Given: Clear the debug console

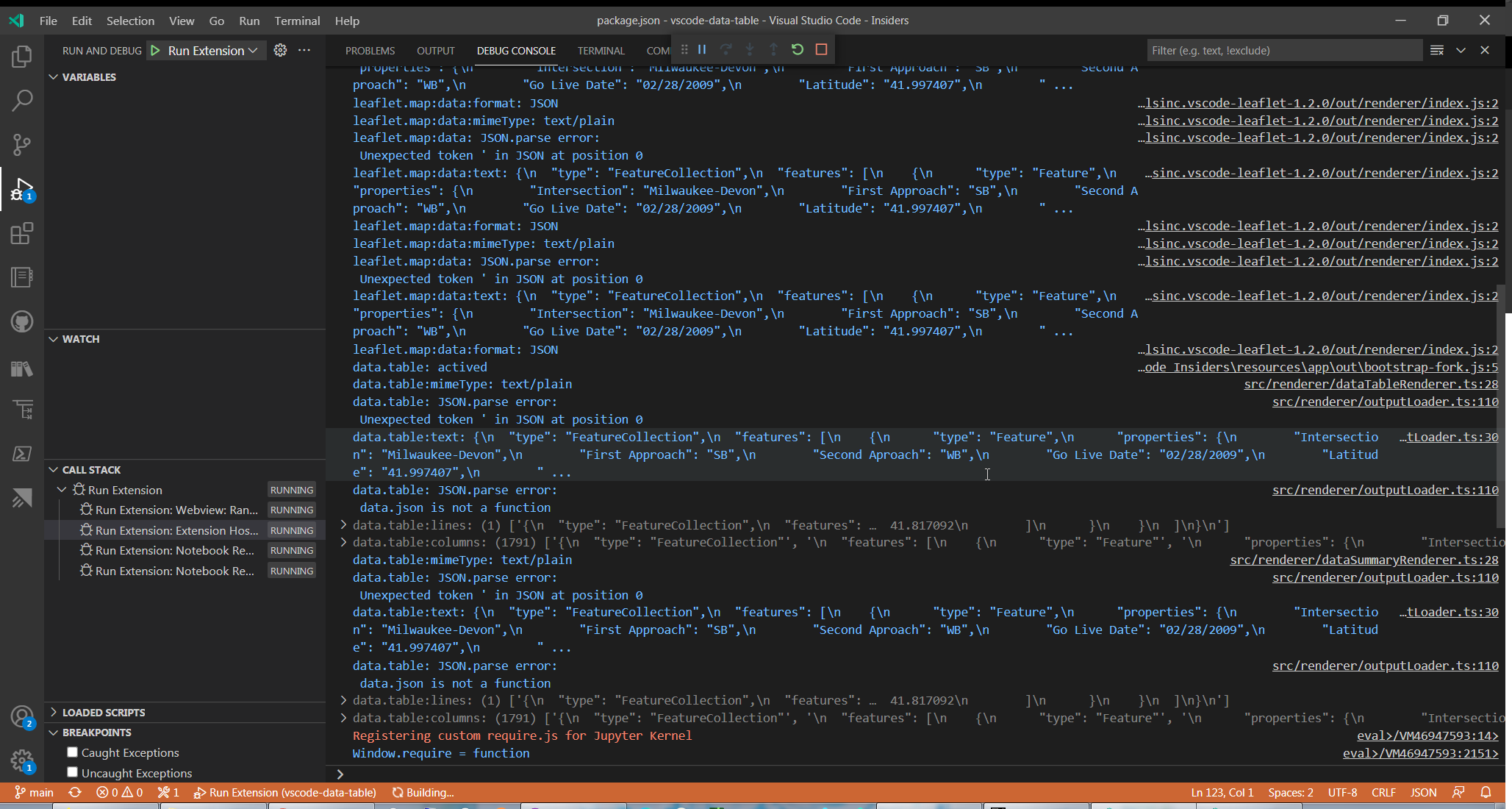Looking at the screenshot, I should point(1437,50).
